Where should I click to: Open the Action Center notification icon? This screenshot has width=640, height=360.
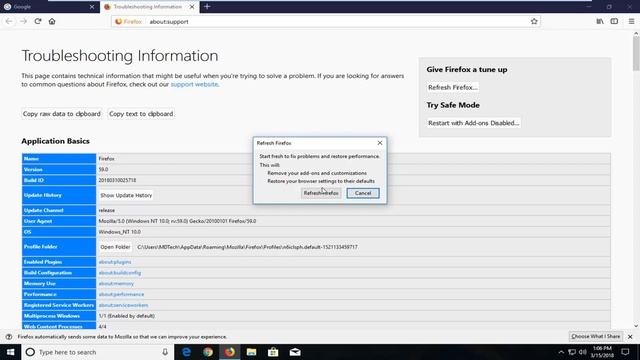625,352
